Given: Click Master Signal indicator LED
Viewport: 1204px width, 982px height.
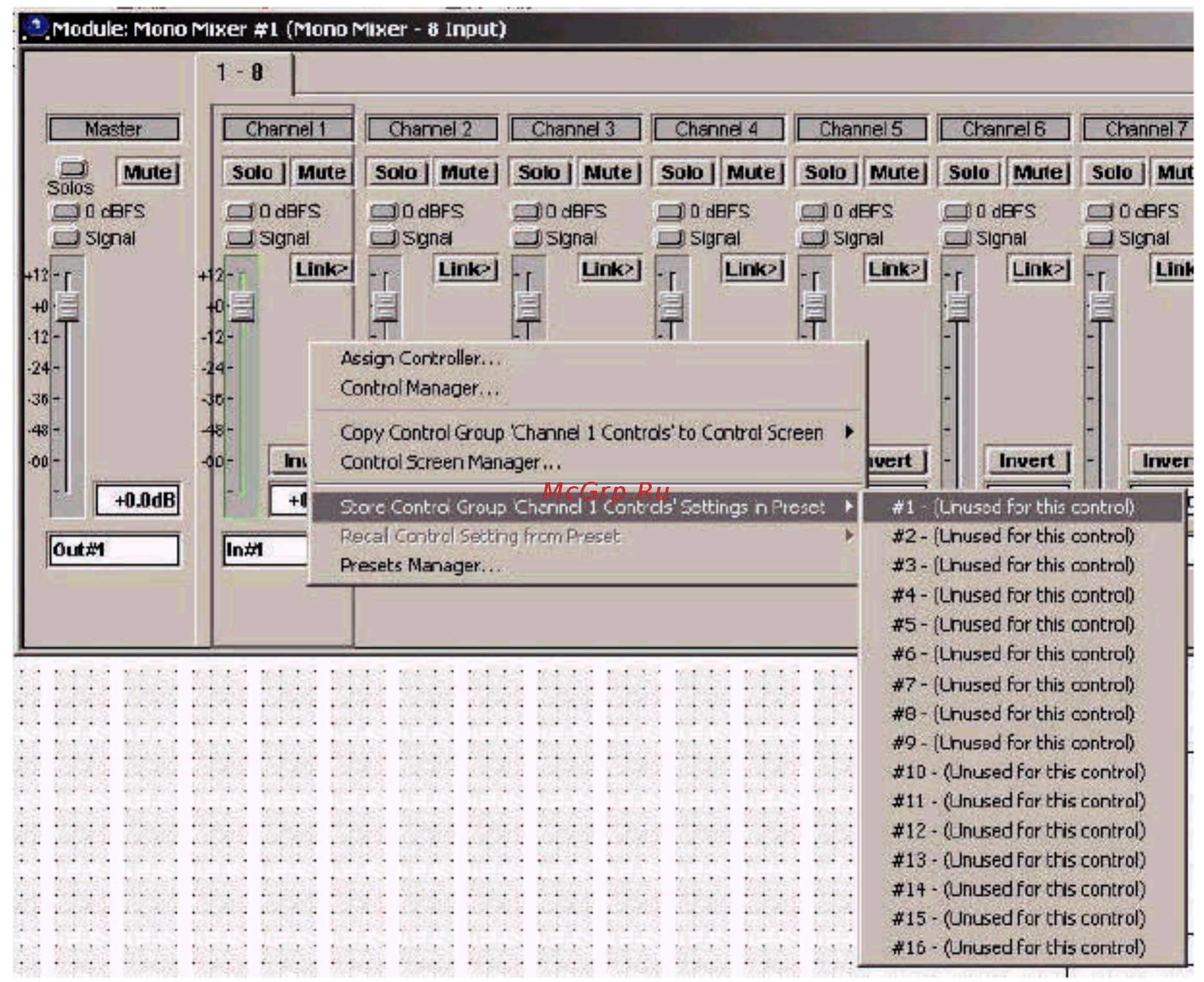Looking at the screenshot, I should (65, 238).
